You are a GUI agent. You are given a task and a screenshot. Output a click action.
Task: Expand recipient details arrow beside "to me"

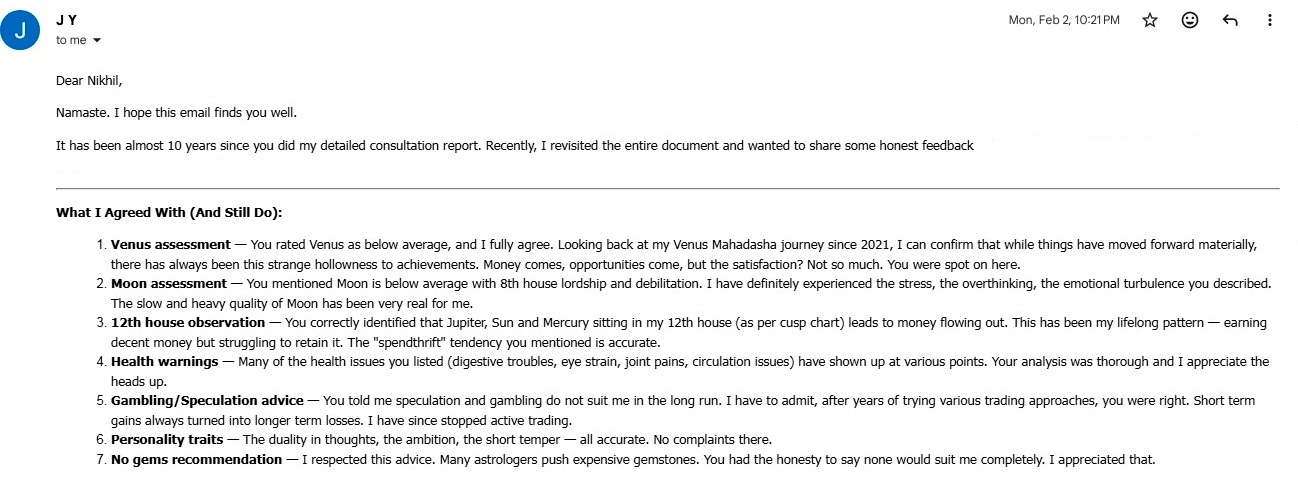coord(97,41)
